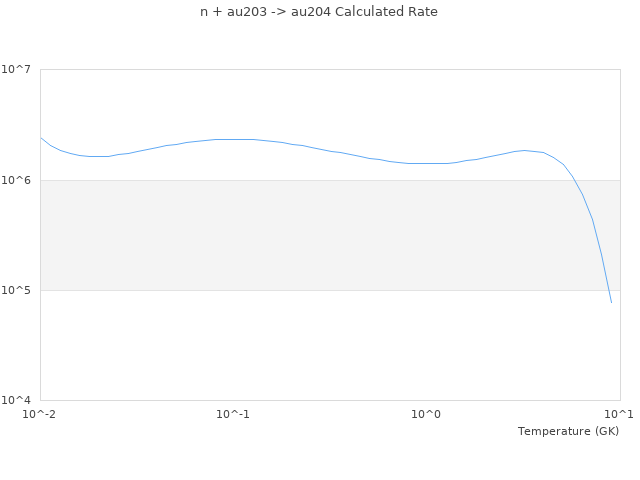640x480 pixels.
Task: Click the curve's last peak before the steep drop
Action: point(524,150)
